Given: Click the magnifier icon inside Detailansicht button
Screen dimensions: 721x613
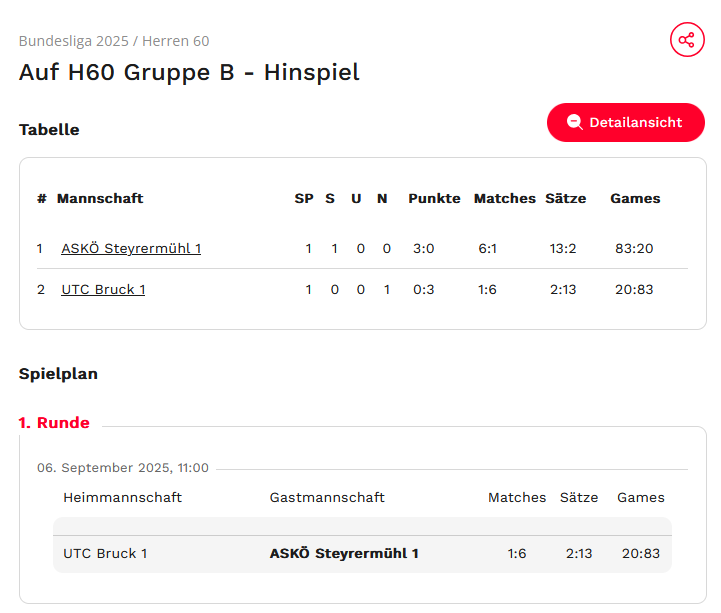Looking at the screenshot, I should [575, 122].
